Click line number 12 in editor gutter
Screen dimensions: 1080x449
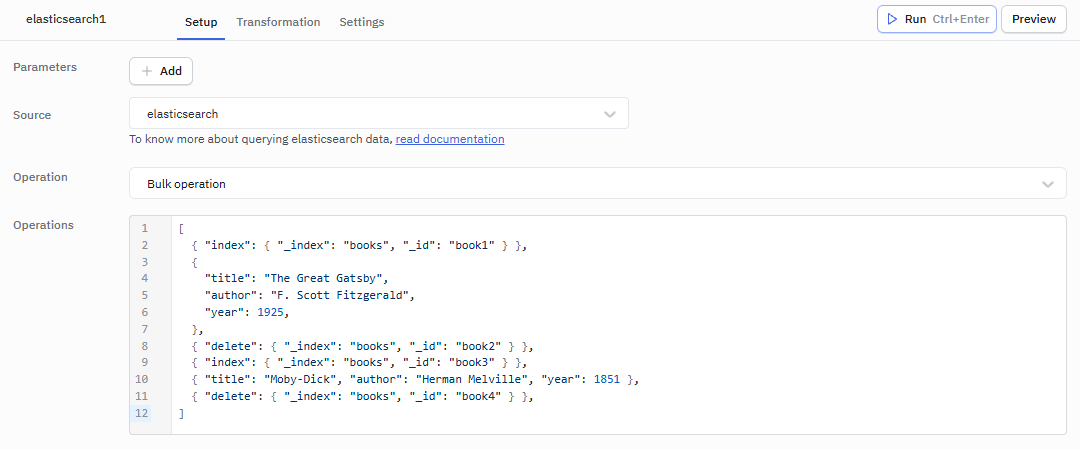pyautogui.click(x=143, y=413)
